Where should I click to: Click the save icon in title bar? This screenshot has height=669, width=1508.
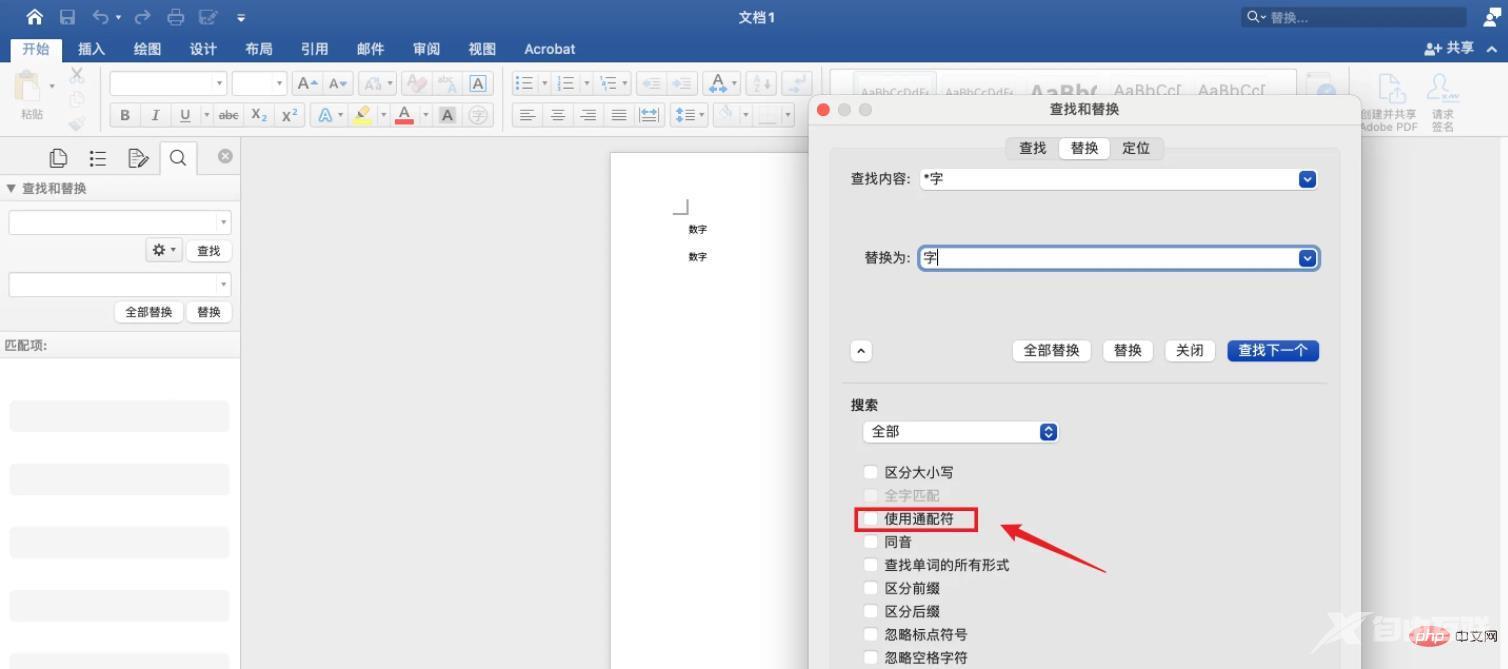[x=67, y=17]
